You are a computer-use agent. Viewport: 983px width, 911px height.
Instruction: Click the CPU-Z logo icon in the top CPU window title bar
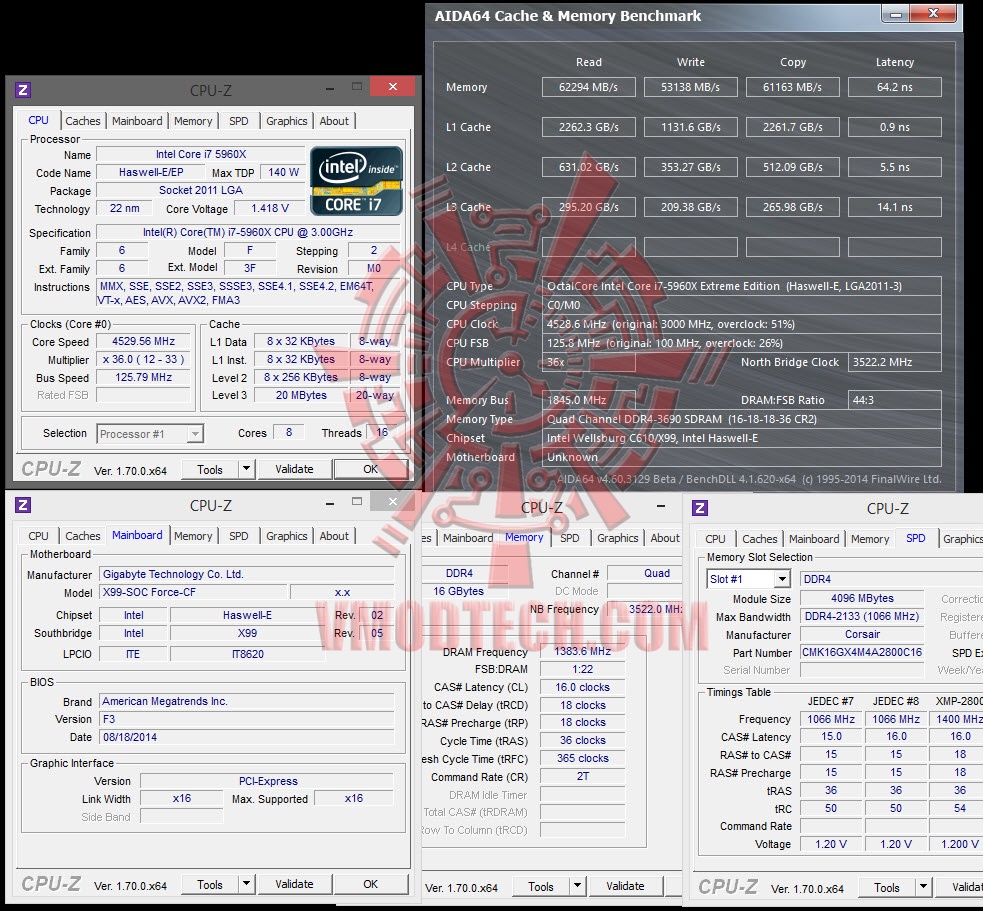(x=23, y=90)
